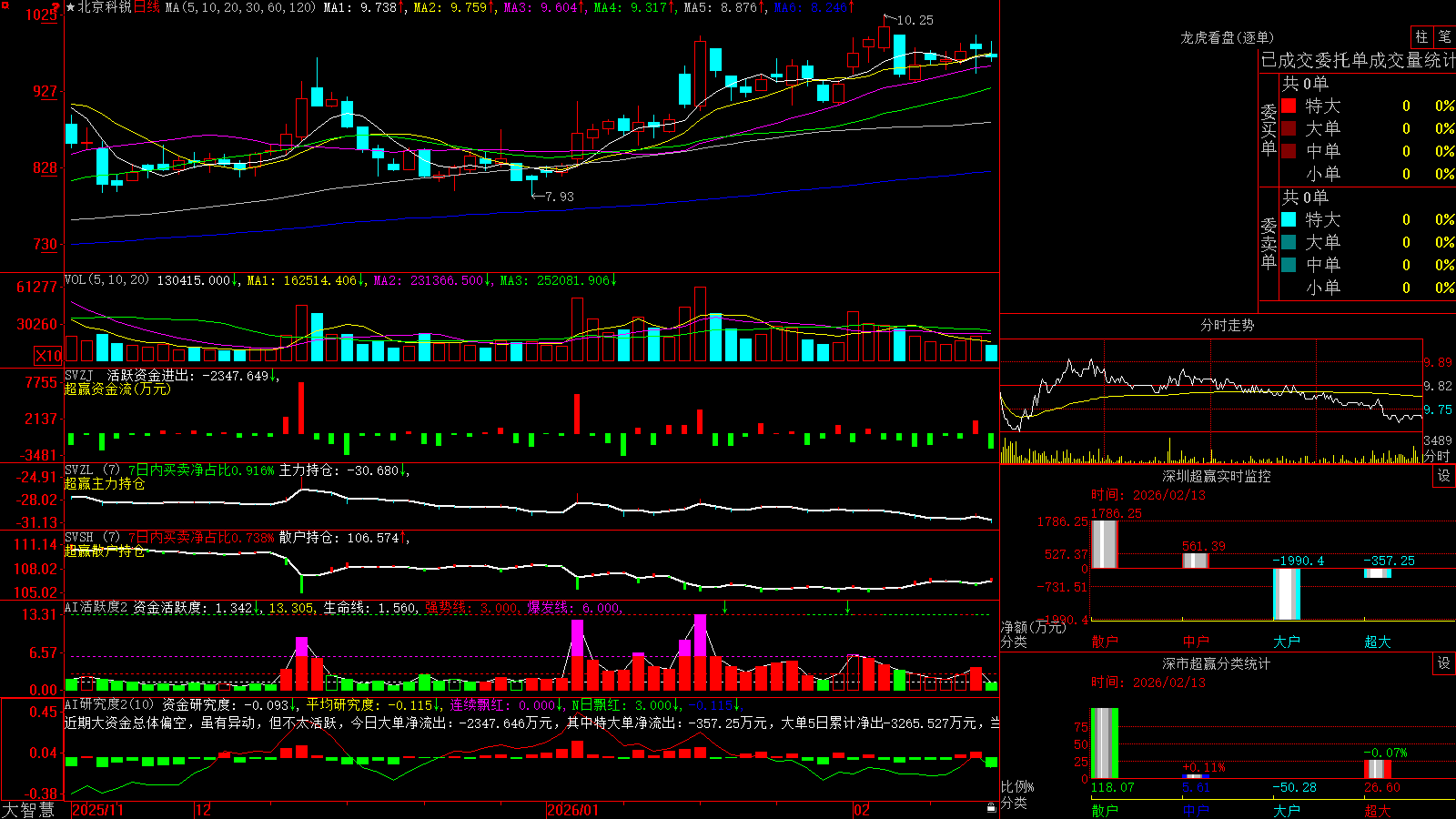Image resolution: width=1456 pixels, height=819 pixels.
Task: Click the red 特大 swatch under 委买单
Action: coord(1289,106)
